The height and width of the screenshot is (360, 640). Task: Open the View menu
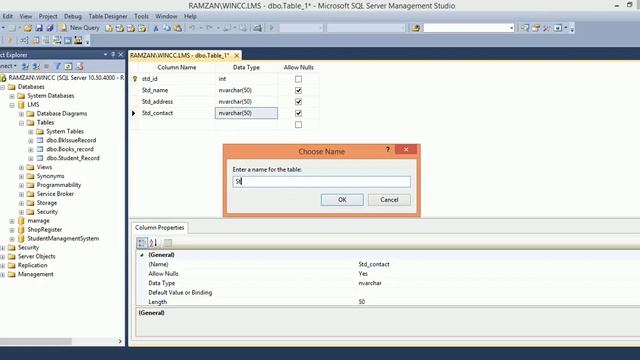(26, 16)
